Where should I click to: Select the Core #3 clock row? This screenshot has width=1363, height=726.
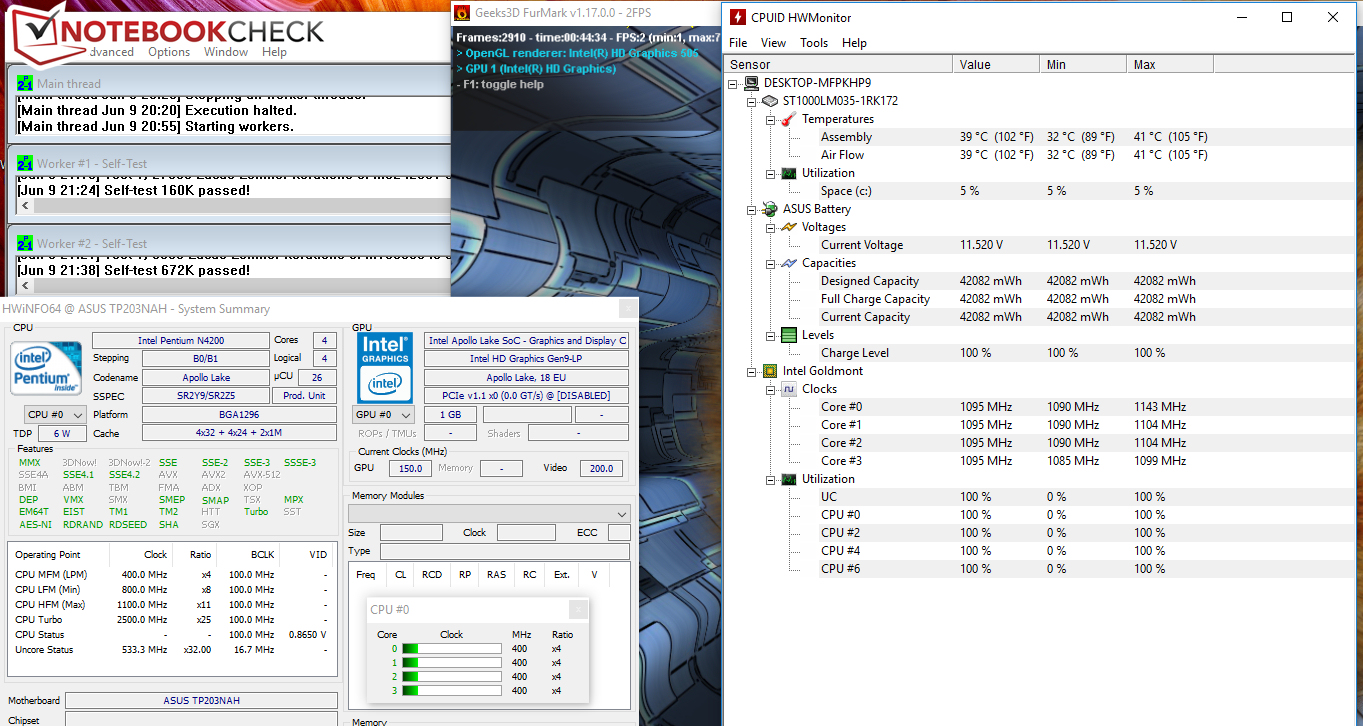(1040, 461)
